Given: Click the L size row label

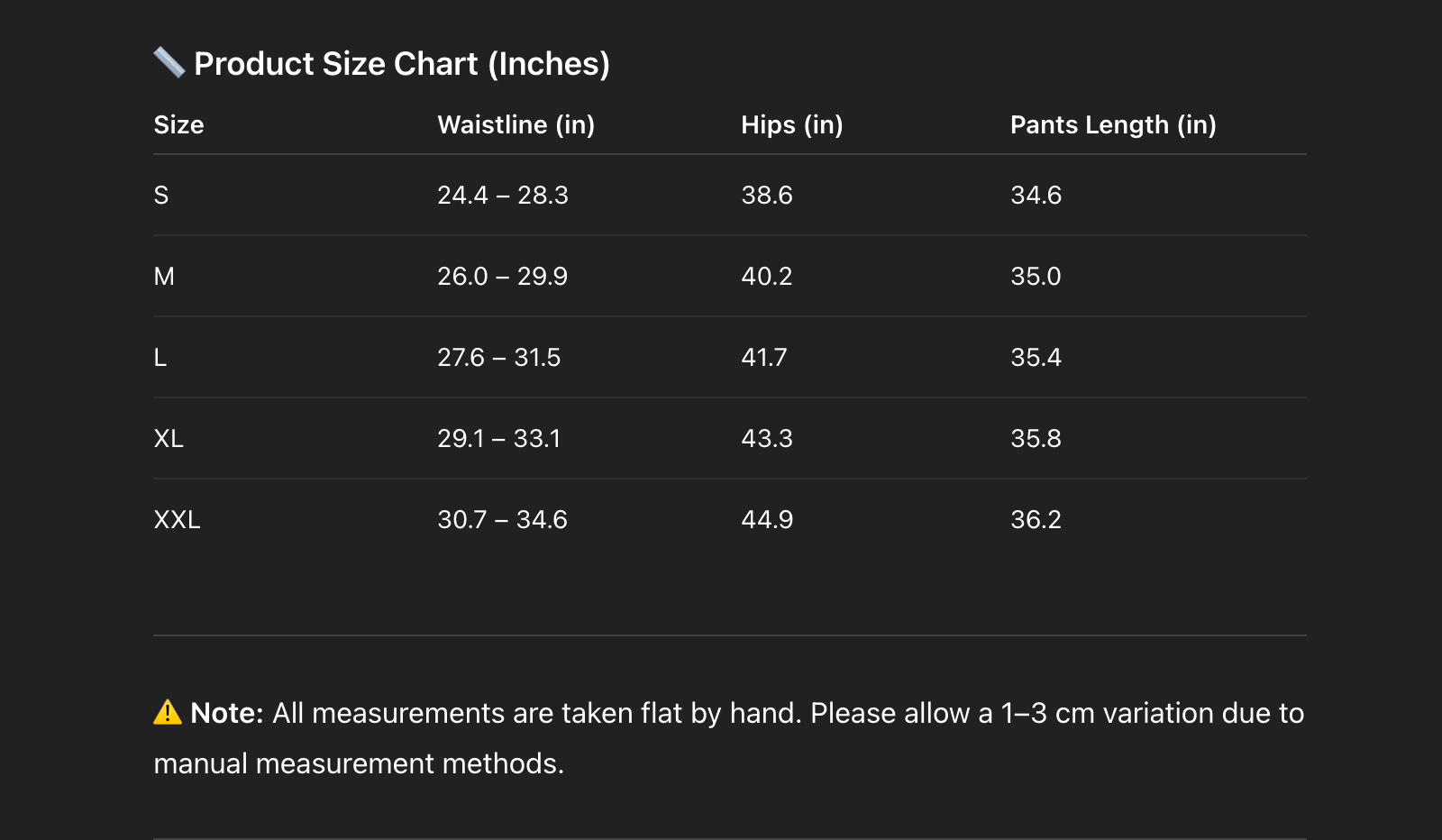Looking at the screenshot, I should coord(160,358).
